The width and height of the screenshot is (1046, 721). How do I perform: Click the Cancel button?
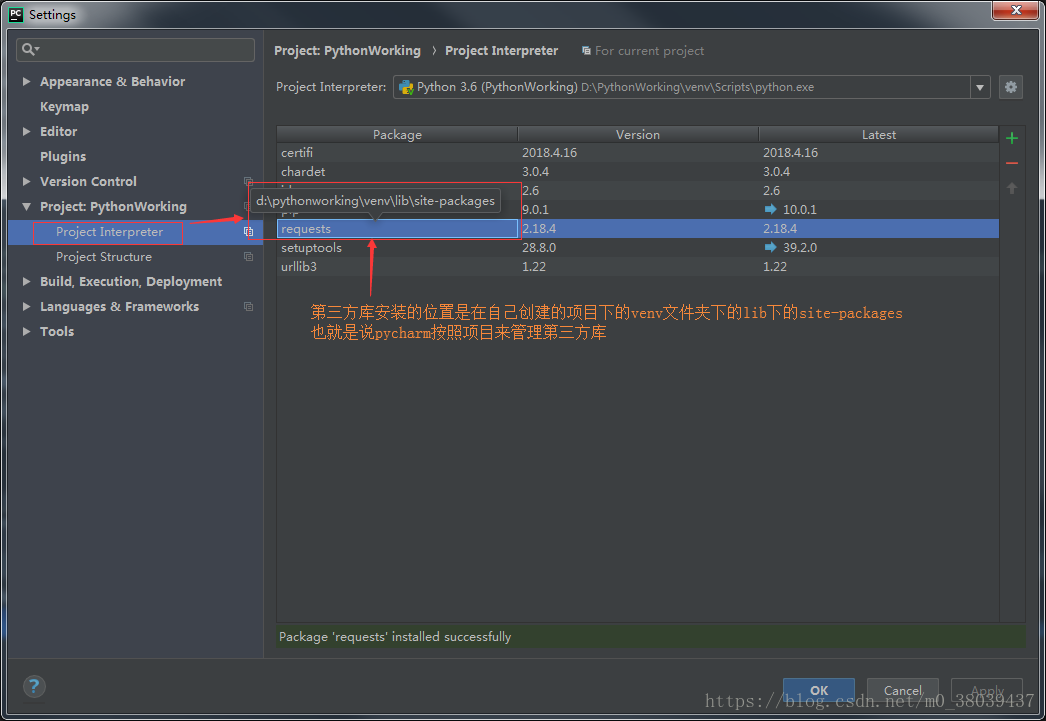point(903,690)
